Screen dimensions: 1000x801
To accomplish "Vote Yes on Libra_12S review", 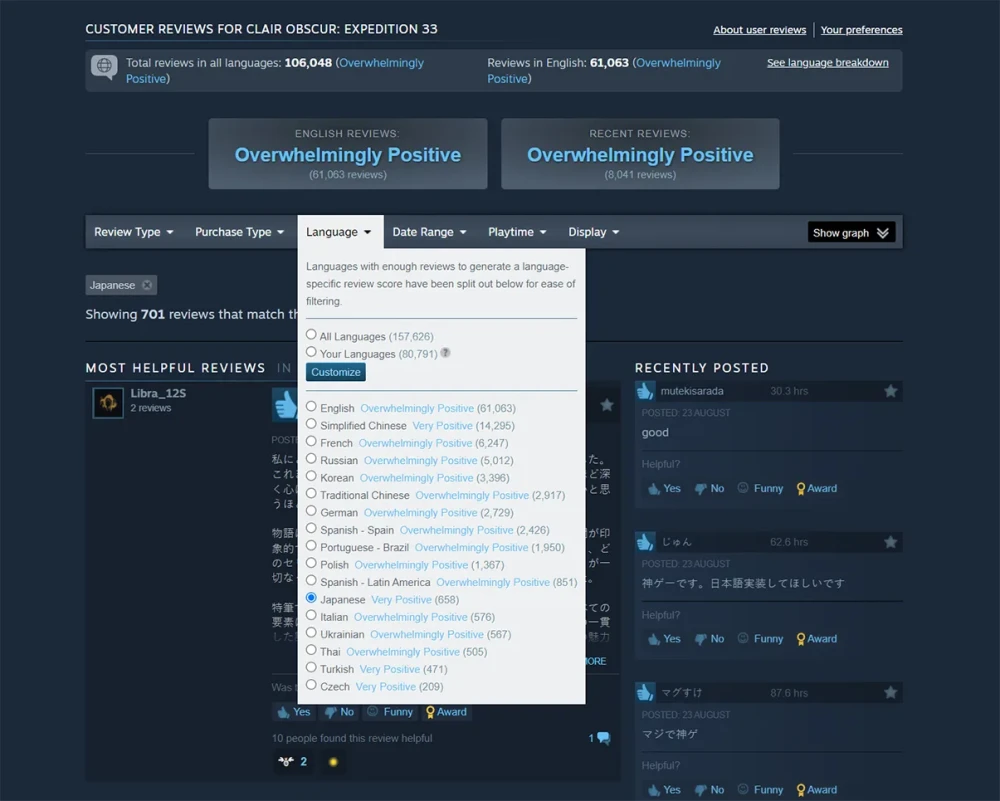I will [294, 712].
